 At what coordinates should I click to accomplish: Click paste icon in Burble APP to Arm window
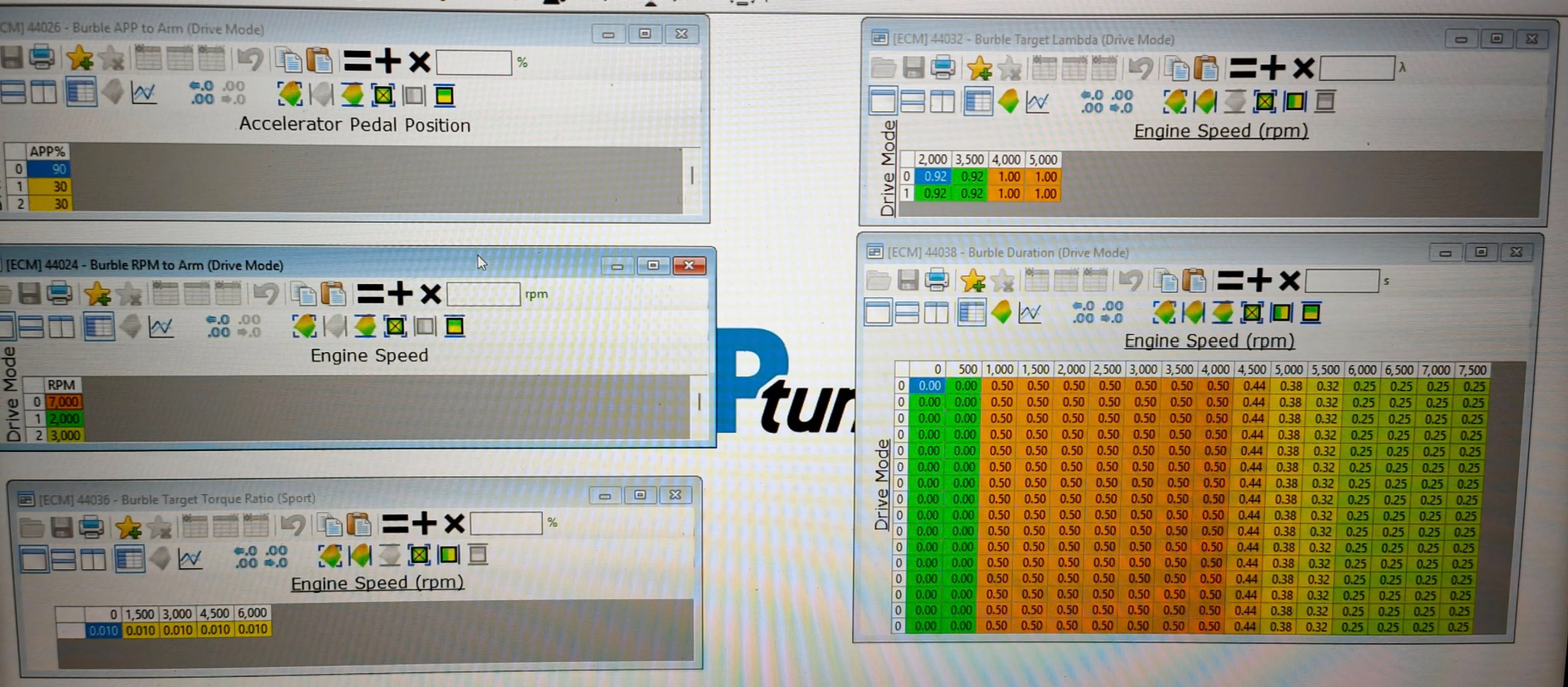point(319,60)
